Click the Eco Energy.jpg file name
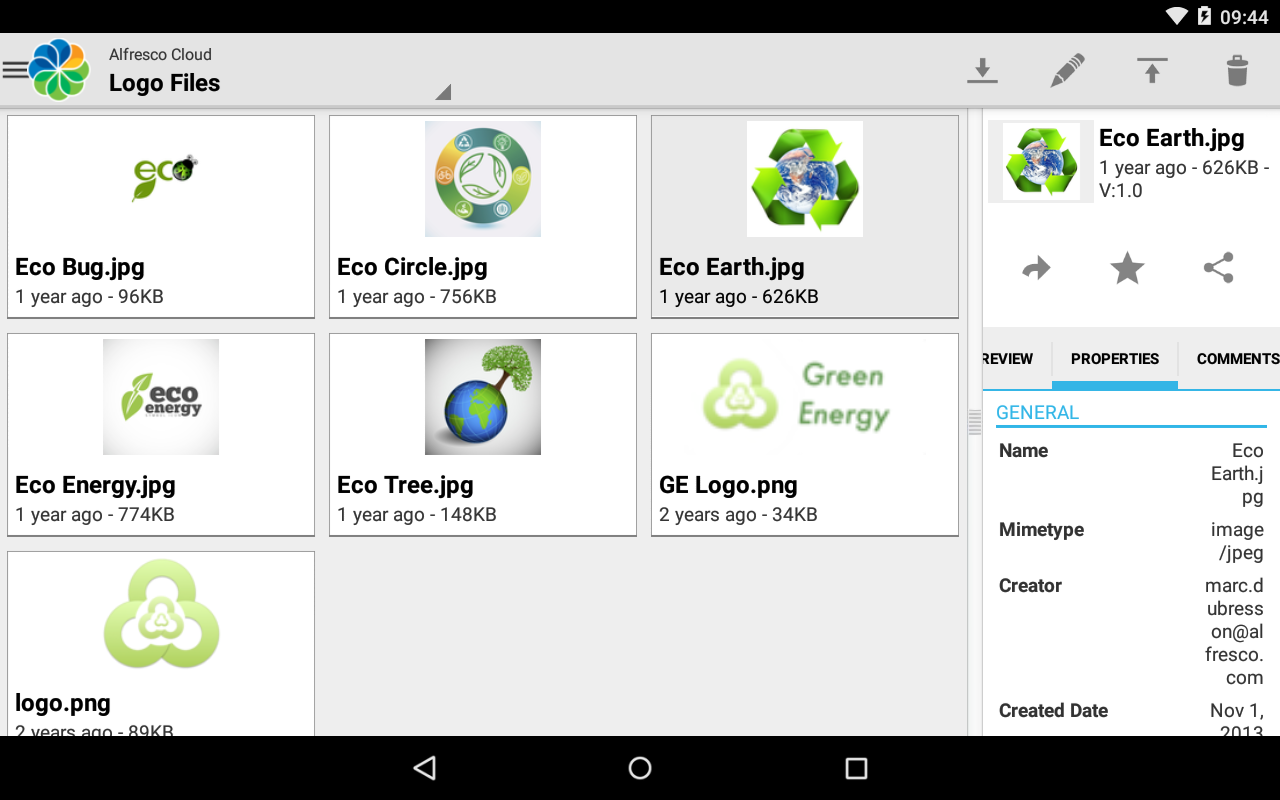Screen dimensions: 1280x800 coord(95,485)
